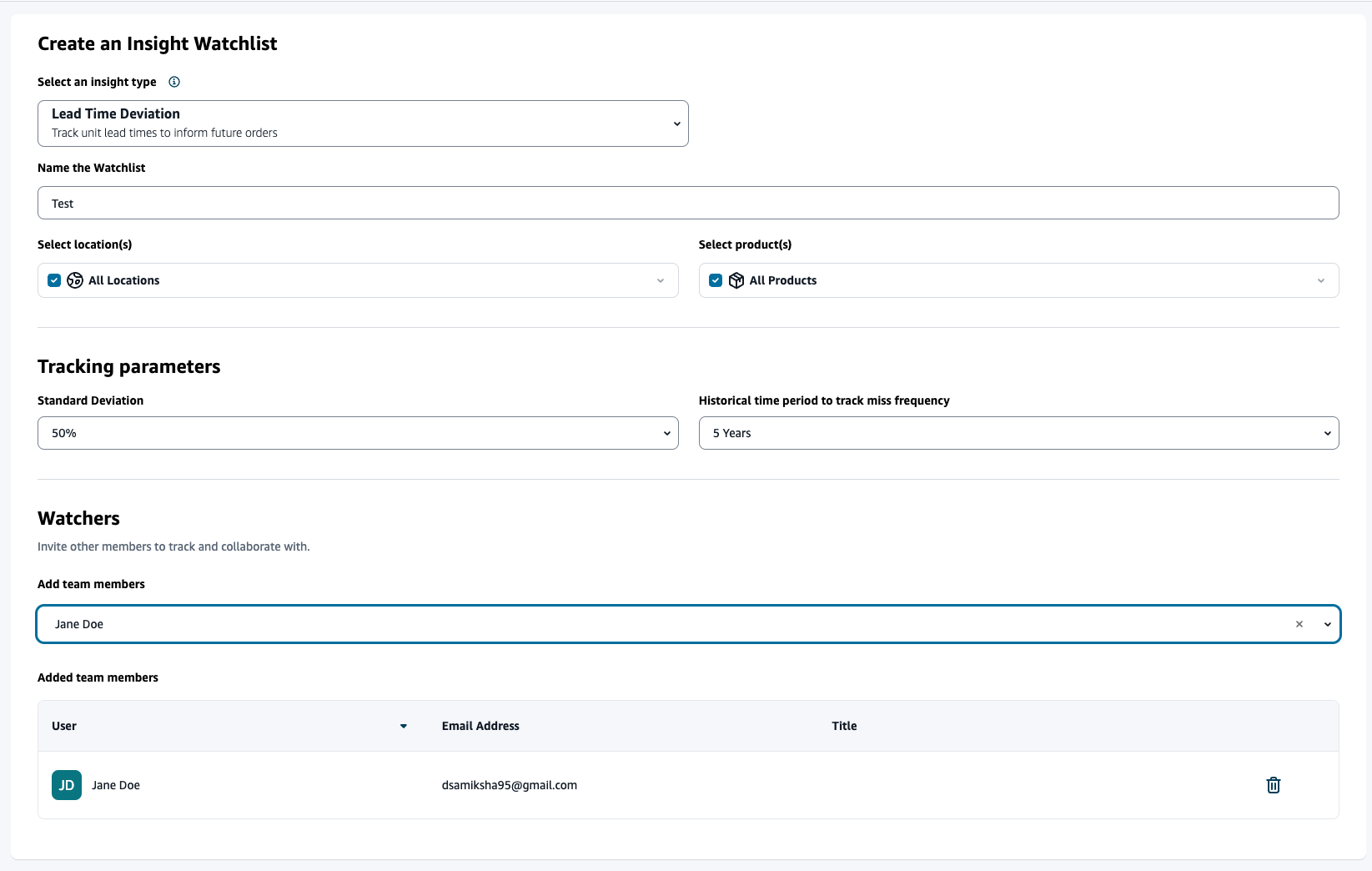The height and width of the screenshot is (871, 1372).
Task: Click the box icon next to All Products
Action: 736,280
